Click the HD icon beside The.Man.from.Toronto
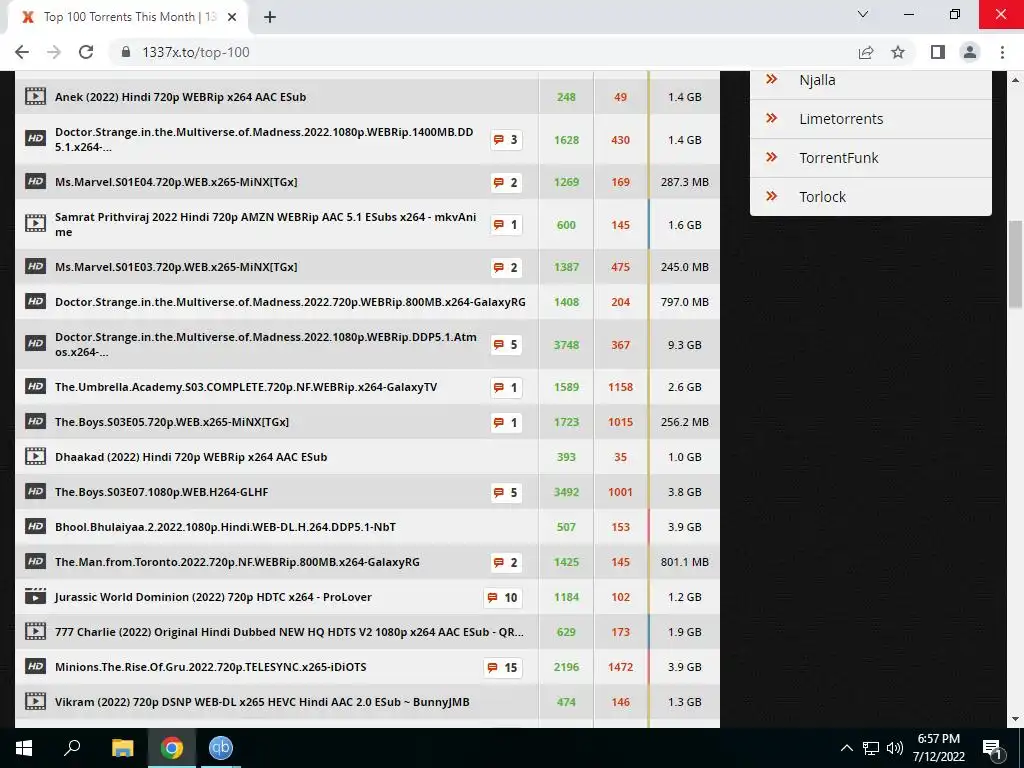The width and height of the screenshot is (1024, 768). tap(35, 562)
